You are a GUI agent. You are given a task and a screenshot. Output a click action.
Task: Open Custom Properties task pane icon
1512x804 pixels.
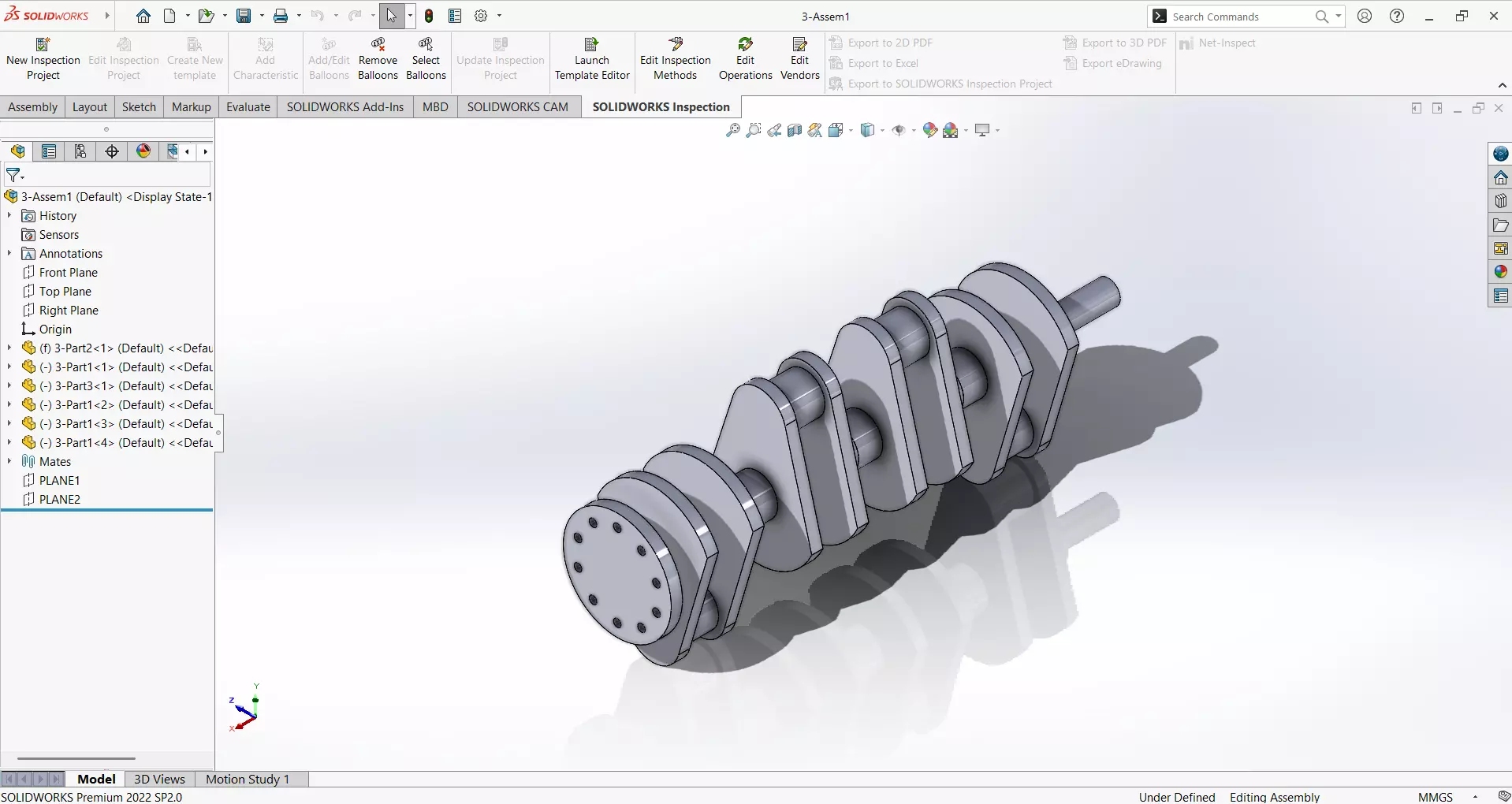pyautogui.click(x=1500, y=296)
